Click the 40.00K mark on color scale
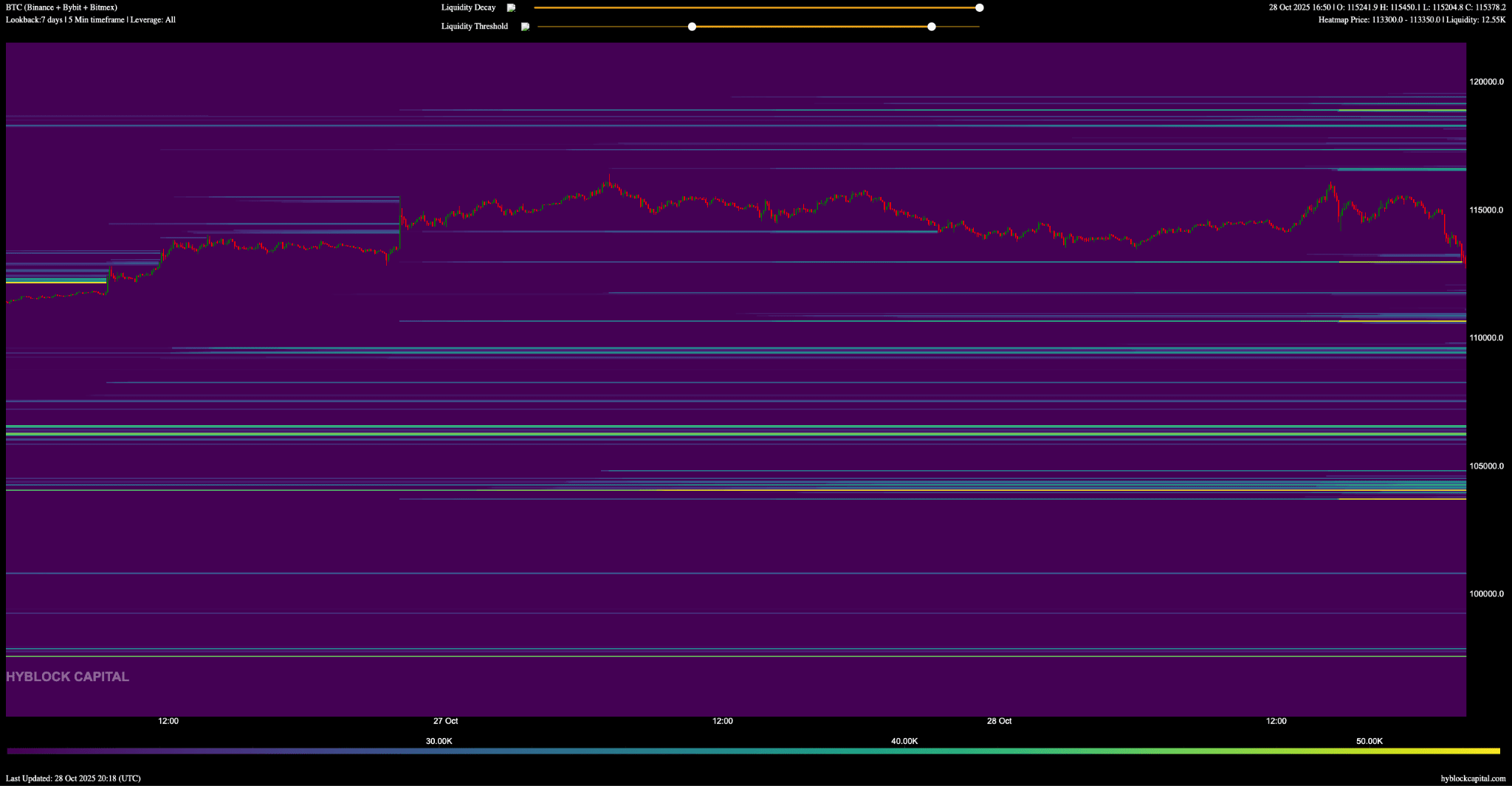1512x786 pixels. [x=904, y=741]
